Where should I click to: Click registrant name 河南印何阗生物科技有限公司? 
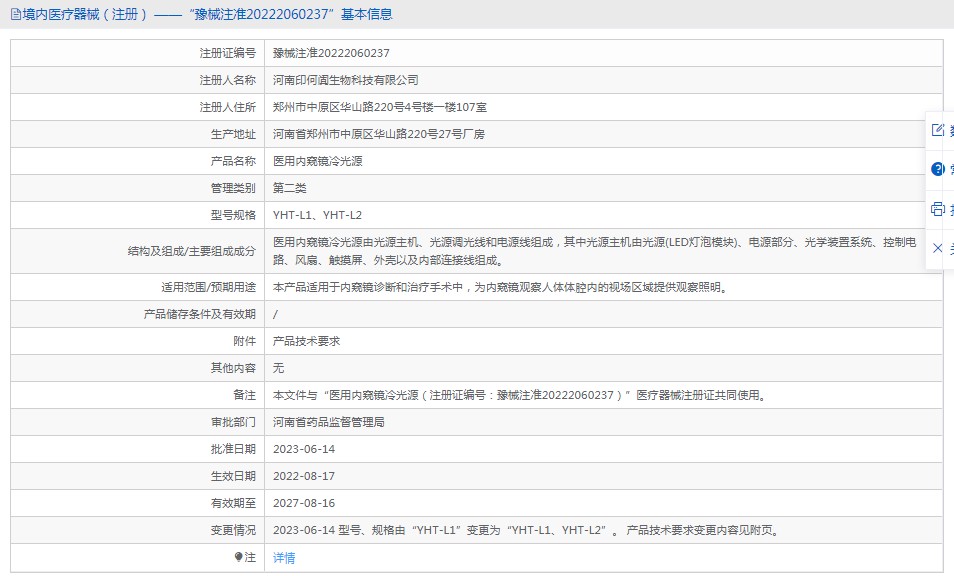346,80
